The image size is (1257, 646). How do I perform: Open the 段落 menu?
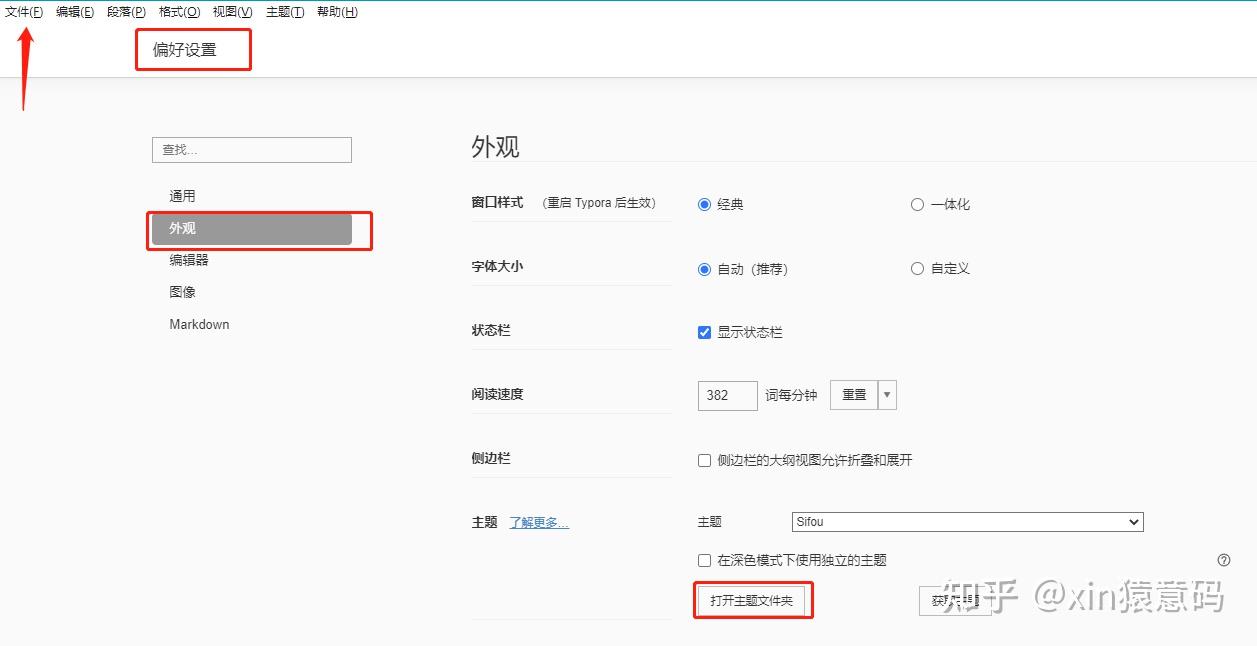tap(125, 11)
